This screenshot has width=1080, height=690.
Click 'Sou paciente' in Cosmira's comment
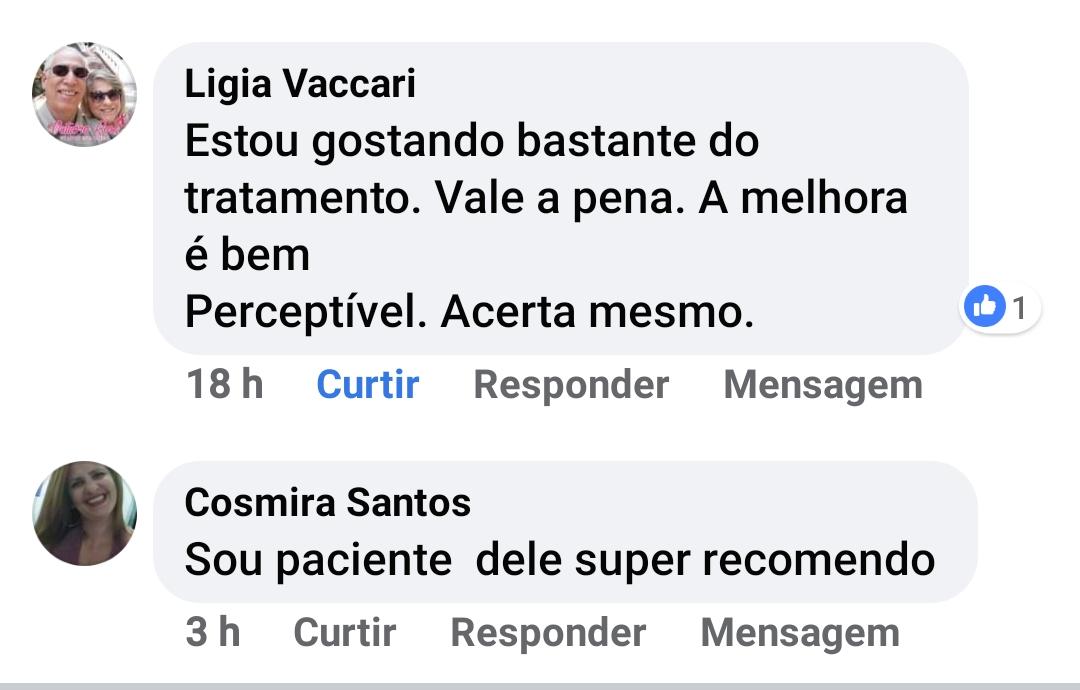pos(318,560)
